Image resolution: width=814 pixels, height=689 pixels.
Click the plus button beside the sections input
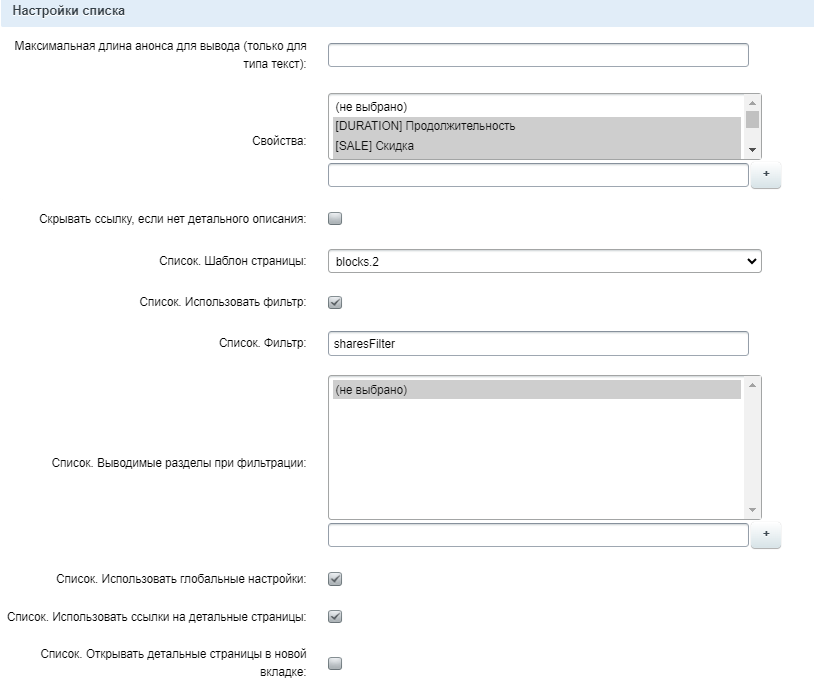coord(765,535)
